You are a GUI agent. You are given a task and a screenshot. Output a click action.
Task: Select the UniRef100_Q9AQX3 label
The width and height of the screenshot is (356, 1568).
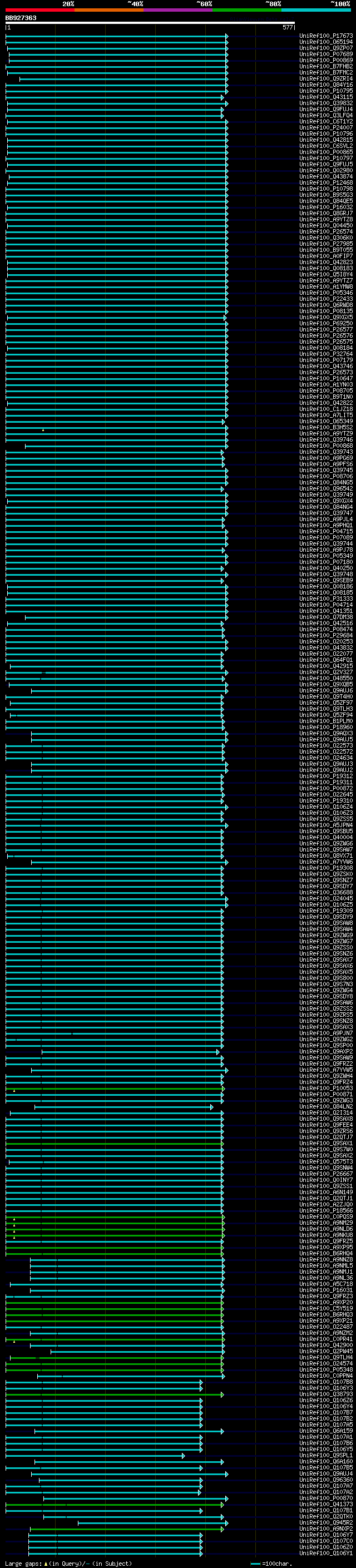326,733
